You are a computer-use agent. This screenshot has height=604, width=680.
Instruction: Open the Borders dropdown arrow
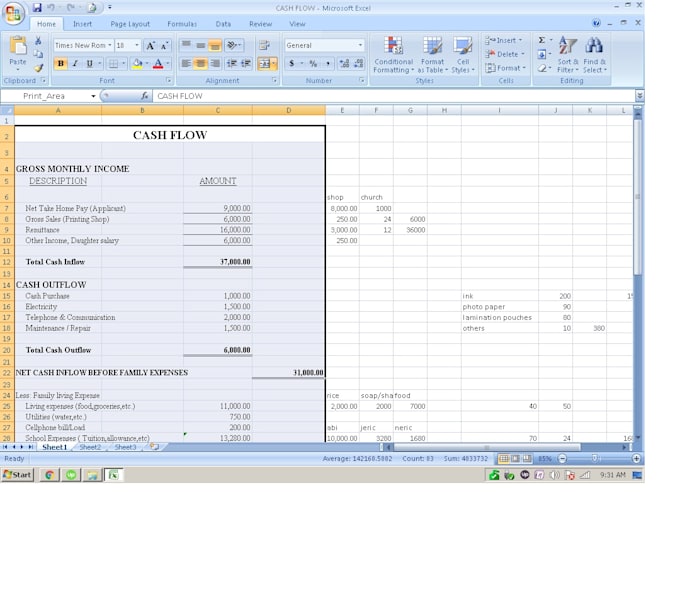pos(123,64)
